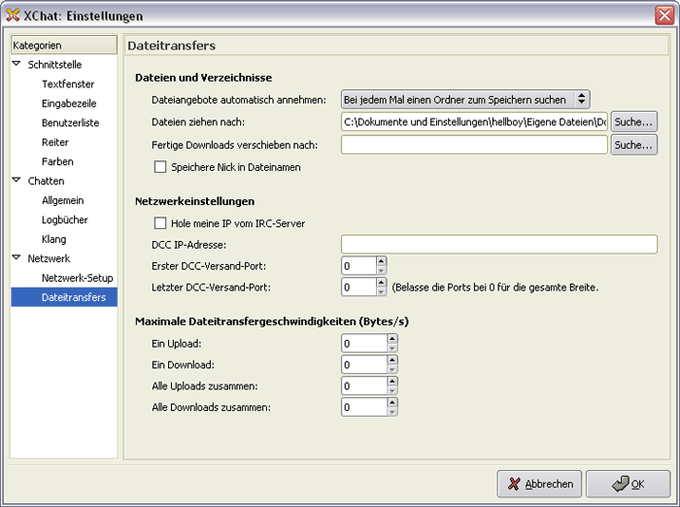Collapse the Schnittstelle tree category

pos(16,64)
